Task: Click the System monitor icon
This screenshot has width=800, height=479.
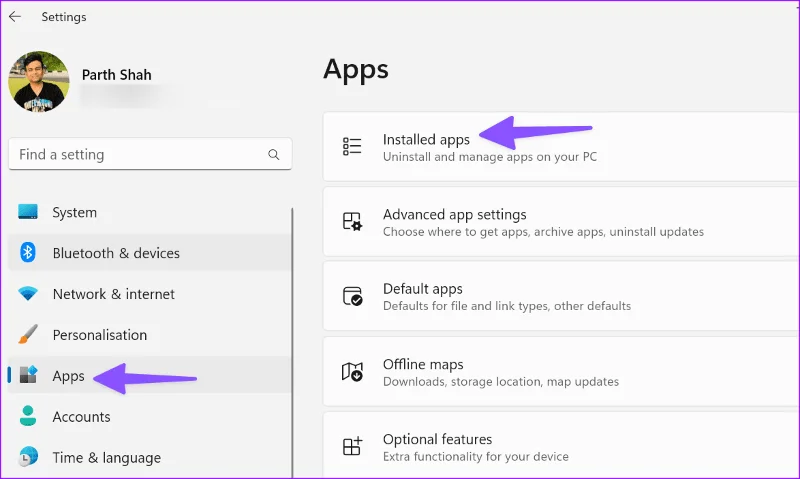Action: (x=28, y=211)
